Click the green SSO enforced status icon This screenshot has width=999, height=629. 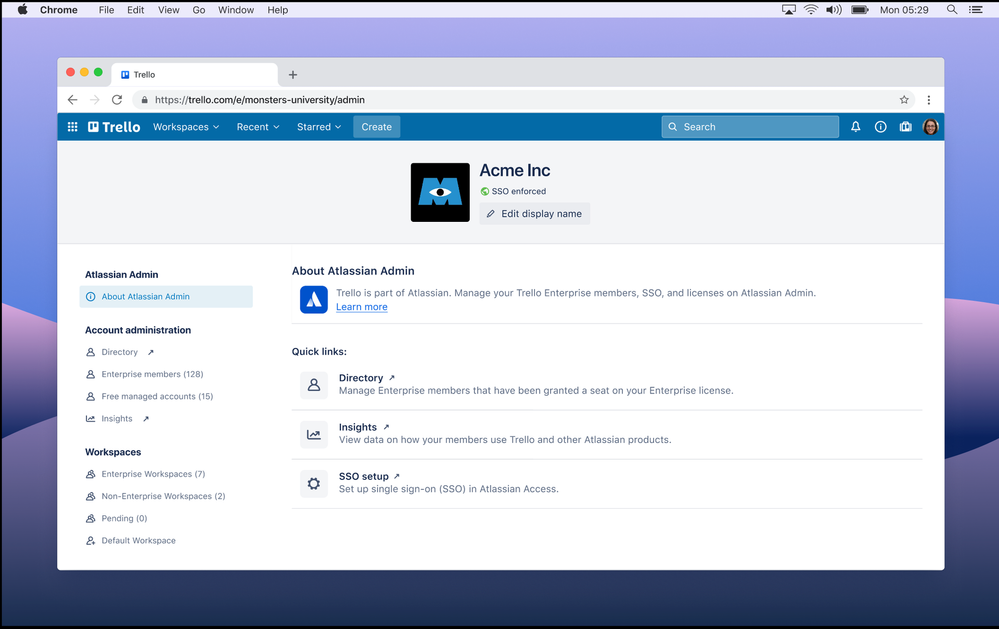485,191
